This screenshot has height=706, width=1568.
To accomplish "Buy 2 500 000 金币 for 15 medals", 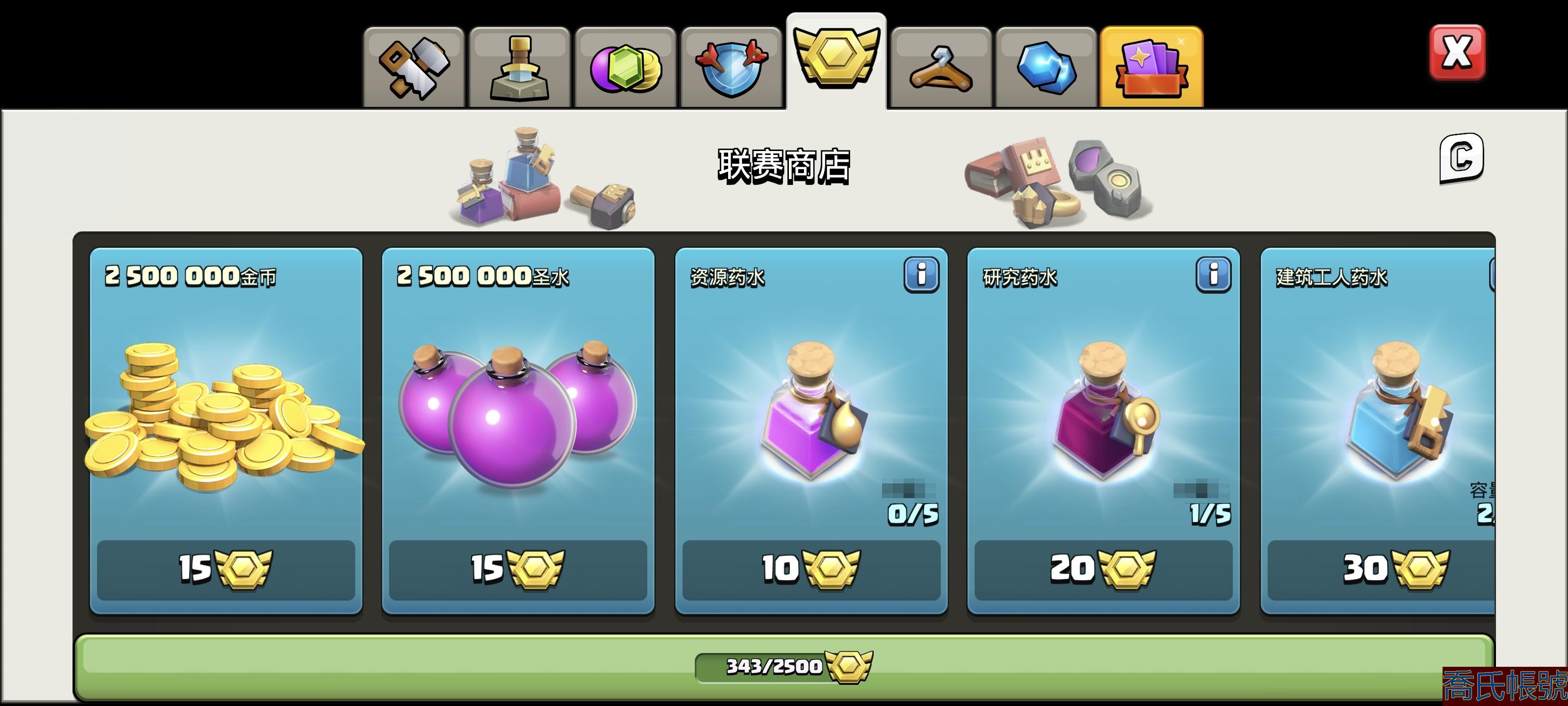I will pyautogui.click(x=226, y=570).
